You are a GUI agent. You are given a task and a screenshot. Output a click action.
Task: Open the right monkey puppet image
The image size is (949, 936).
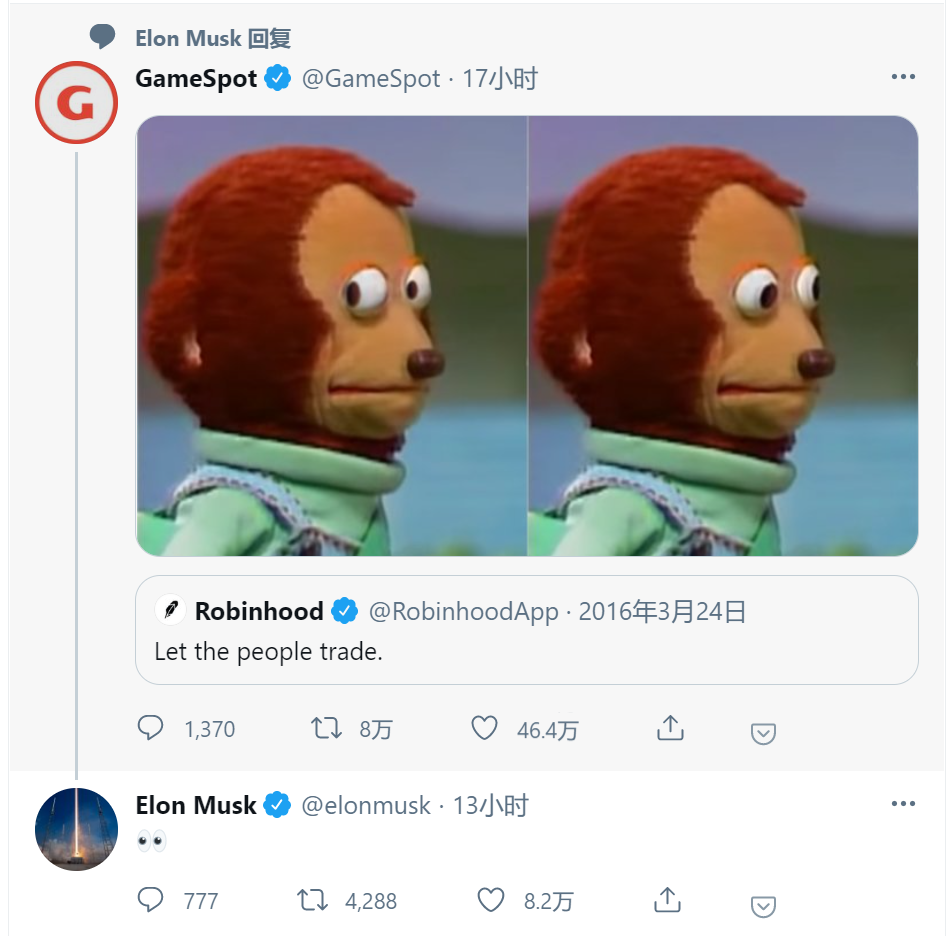(x=723, y=336)
